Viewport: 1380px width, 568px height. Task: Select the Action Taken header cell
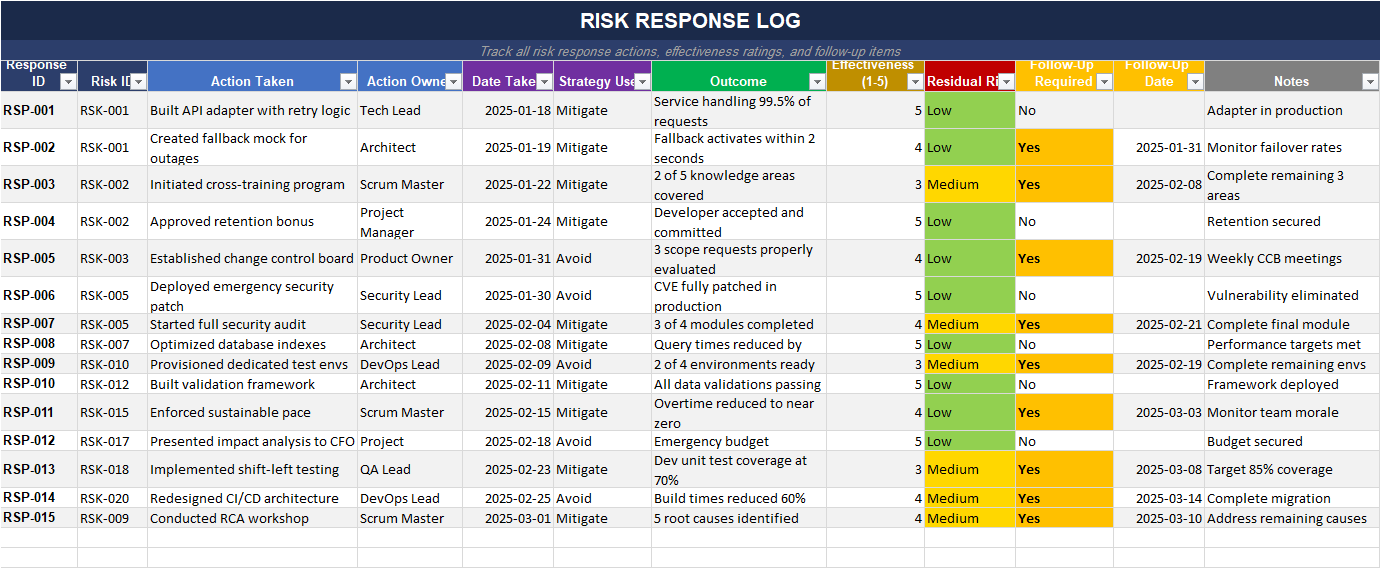click(253, 76)
